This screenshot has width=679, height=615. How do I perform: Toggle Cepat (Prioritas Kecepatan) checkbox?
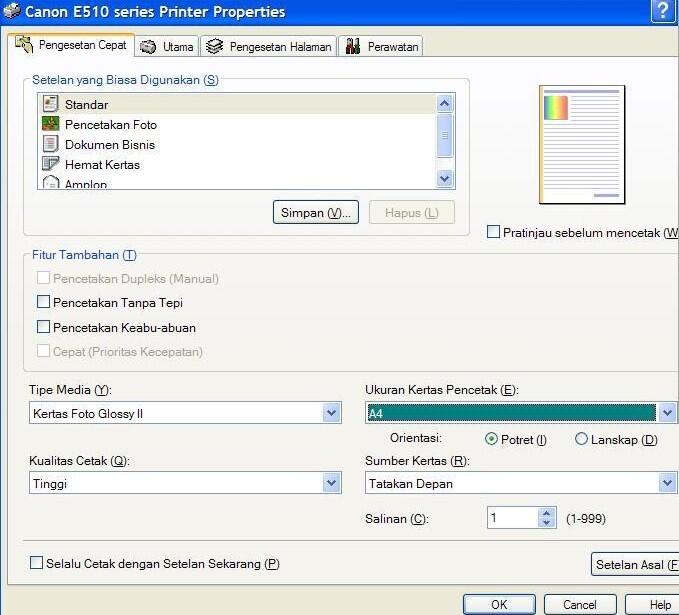(43, 350)
